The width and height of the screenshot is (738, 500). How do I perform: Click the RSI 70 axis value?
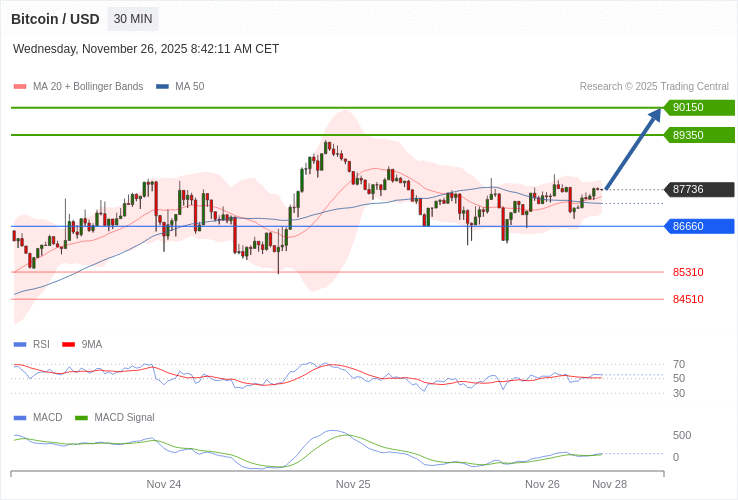pos(679,364)
